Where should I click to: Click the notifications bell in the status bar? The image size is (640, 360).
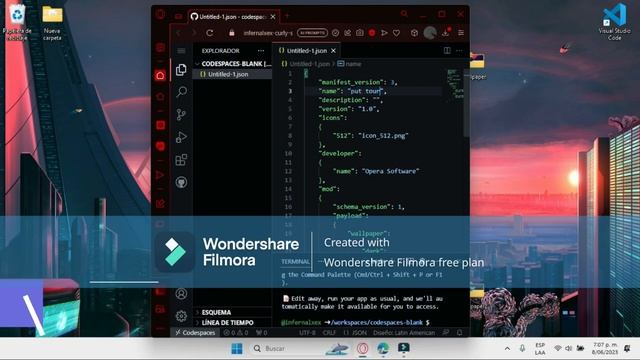pyautogui.click(x=460, y=333)
